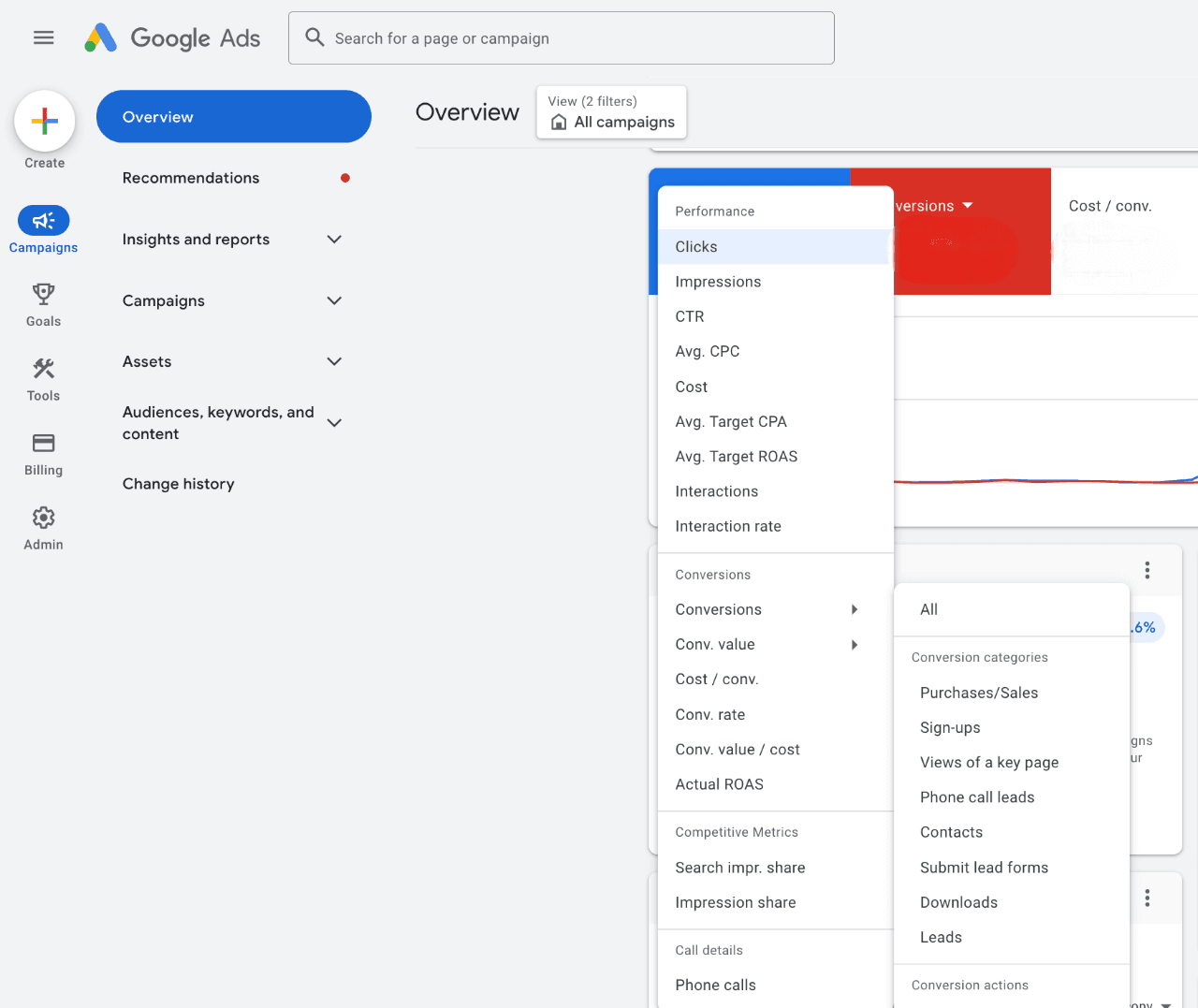Open the three-dot menu on the conversions card
The height and width of the screenshot is (1008, 1198).
point(1147,569)
